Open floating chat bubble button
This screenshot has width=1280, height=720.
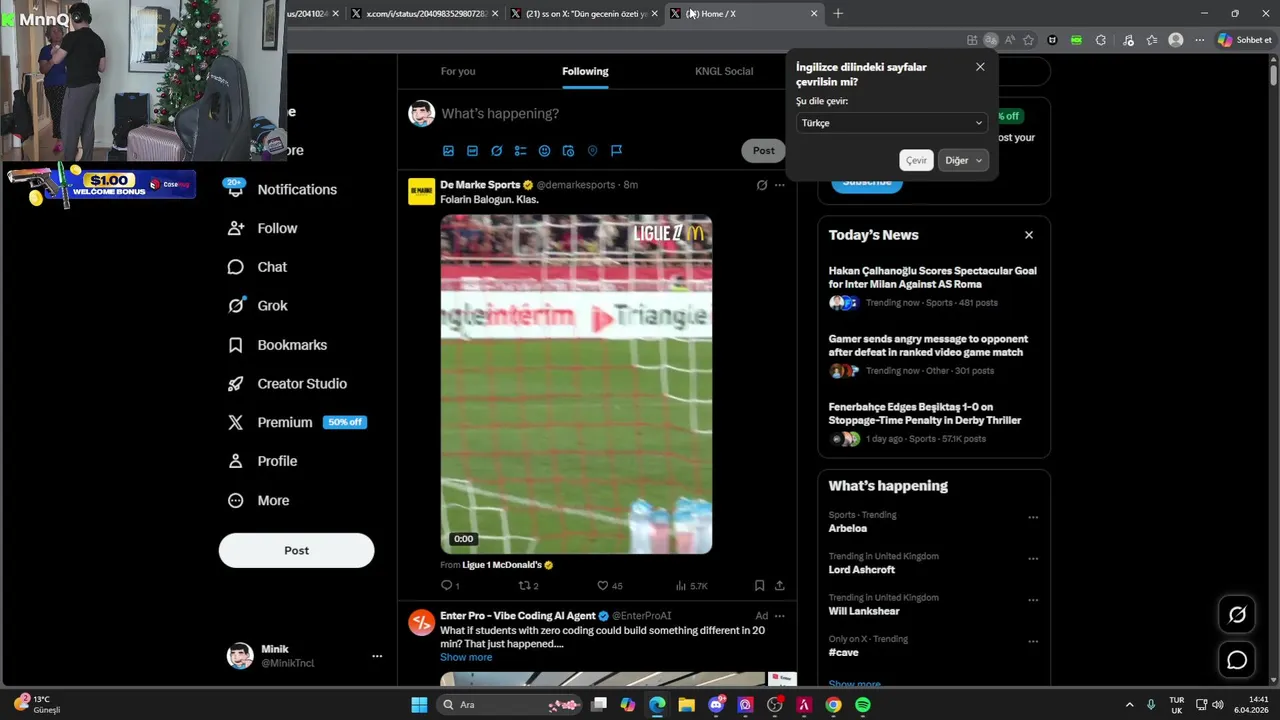tap(1237, 660)
